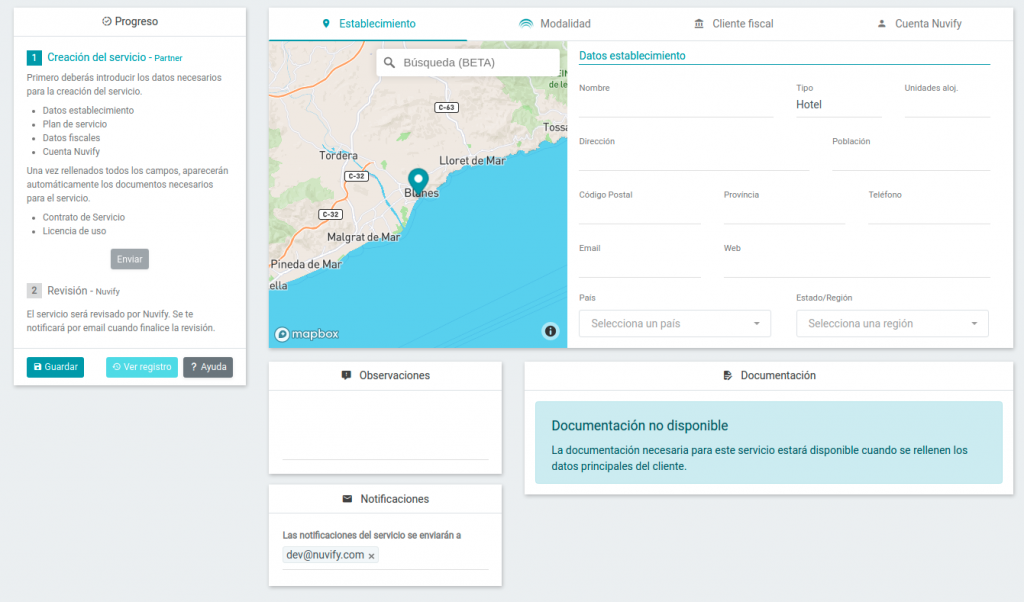Click the Tordera map label
Image resolution: width=1024 pixels, height=602 pixels.
(x=338, y=155)
